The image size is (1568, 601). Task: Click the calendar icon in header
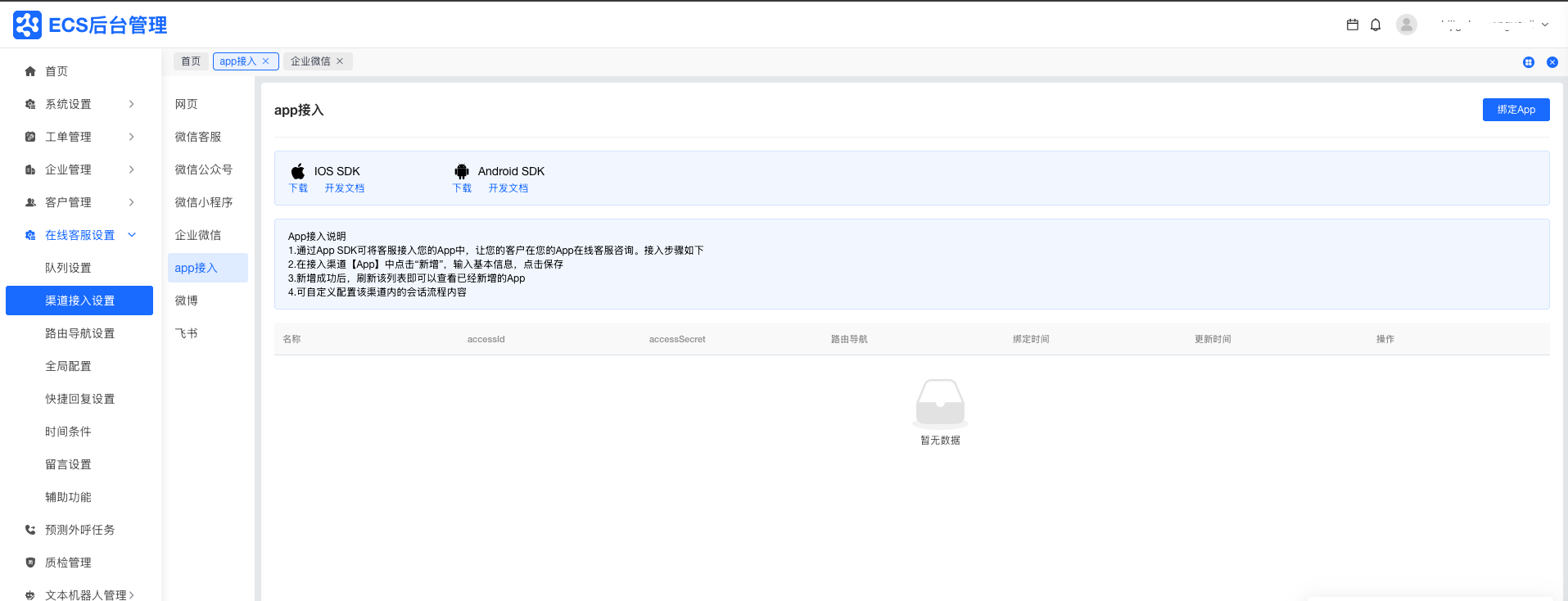point(1352,25)
